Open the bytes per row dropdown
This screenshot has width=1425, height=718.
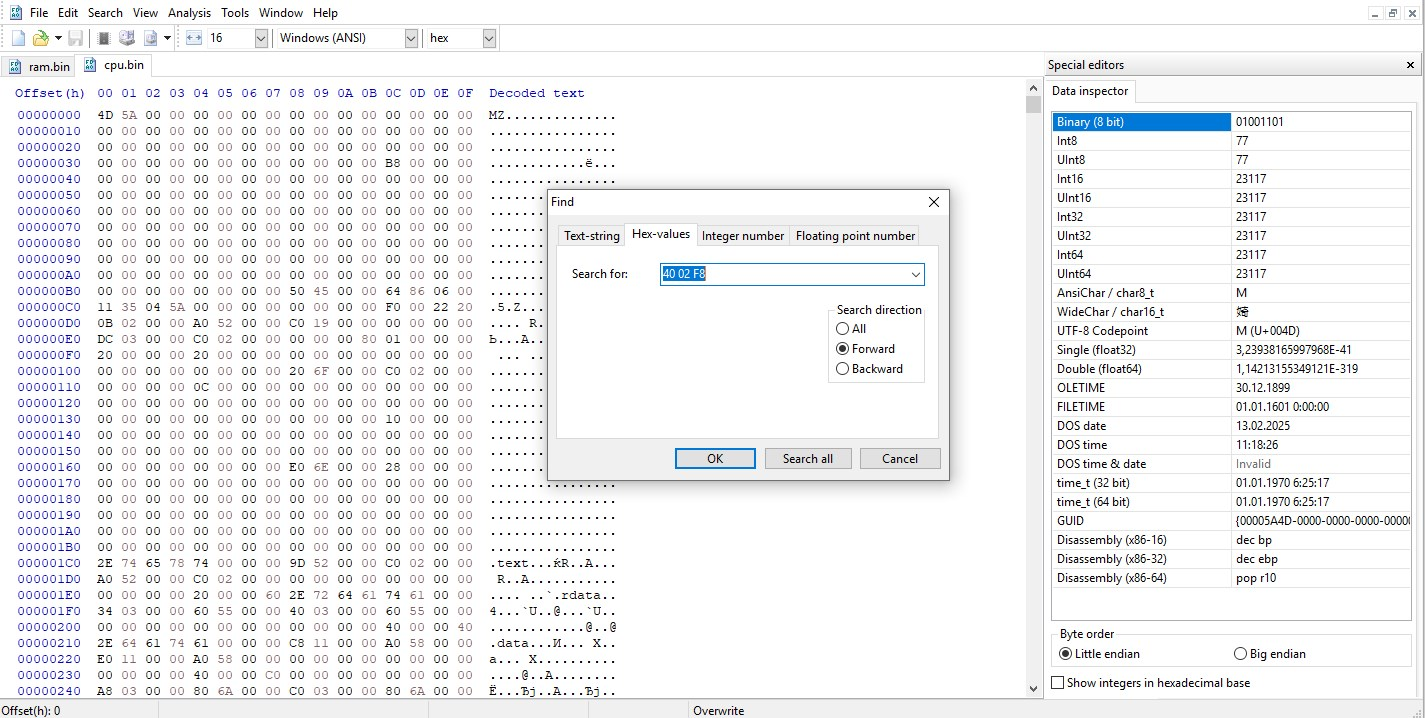[261, 38]
